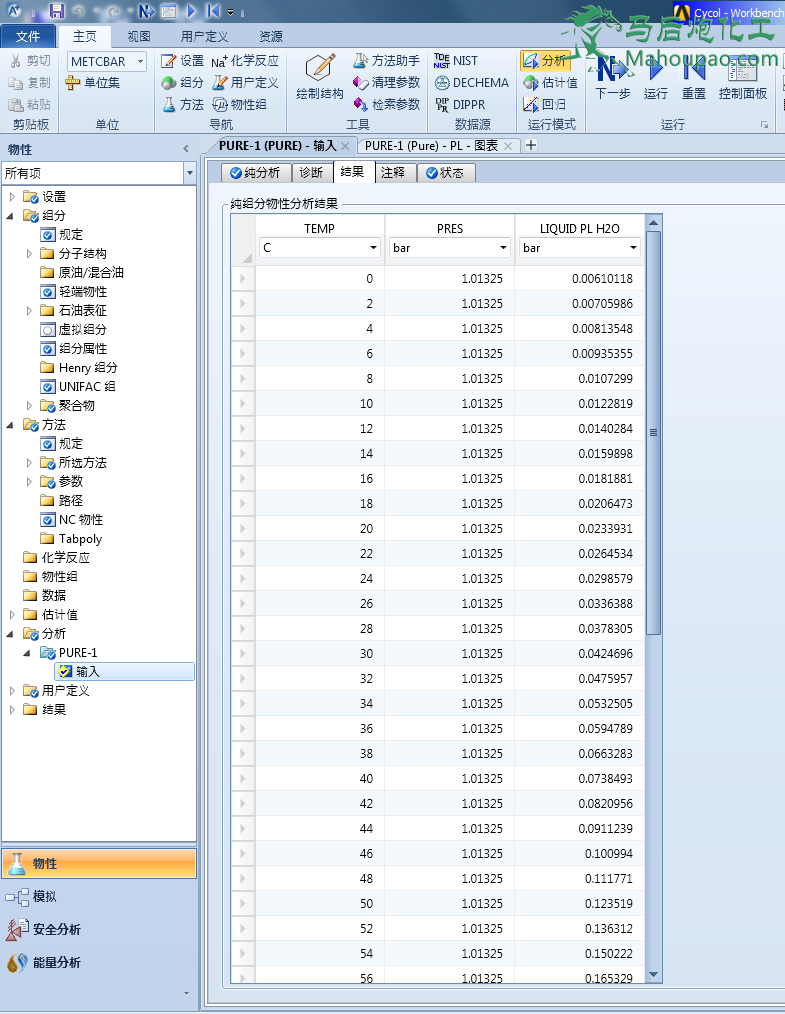Click the 重置 Reset button
Screen dimensions: 785x1014
(x=694, y=76)
